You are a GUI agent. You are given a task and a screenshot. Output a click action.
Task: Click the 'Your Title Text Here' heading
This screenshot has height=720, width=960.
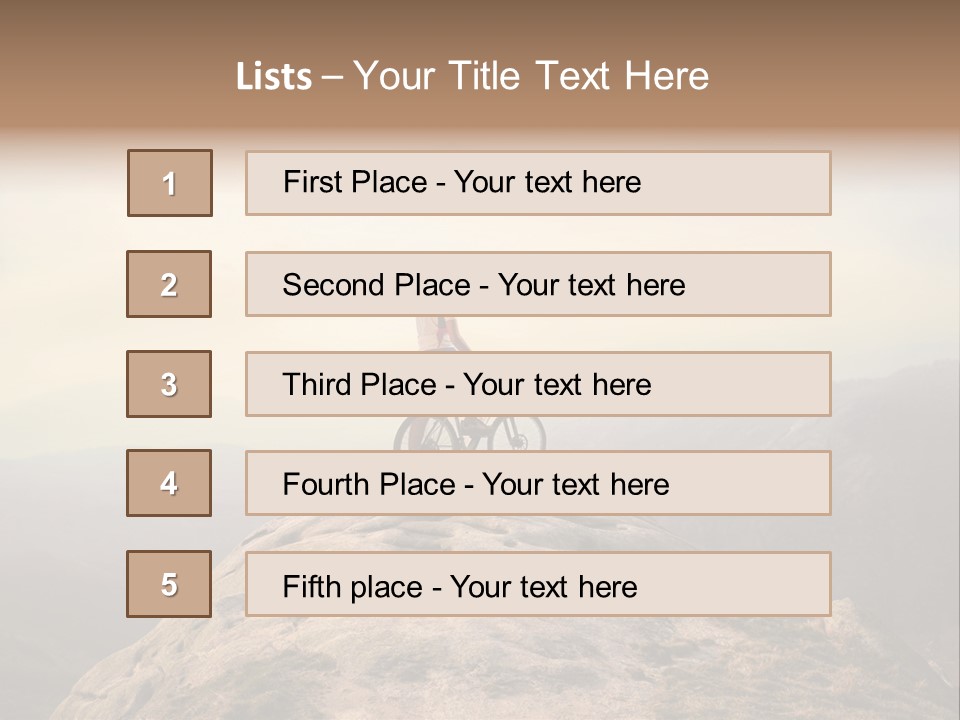(531, 77)
